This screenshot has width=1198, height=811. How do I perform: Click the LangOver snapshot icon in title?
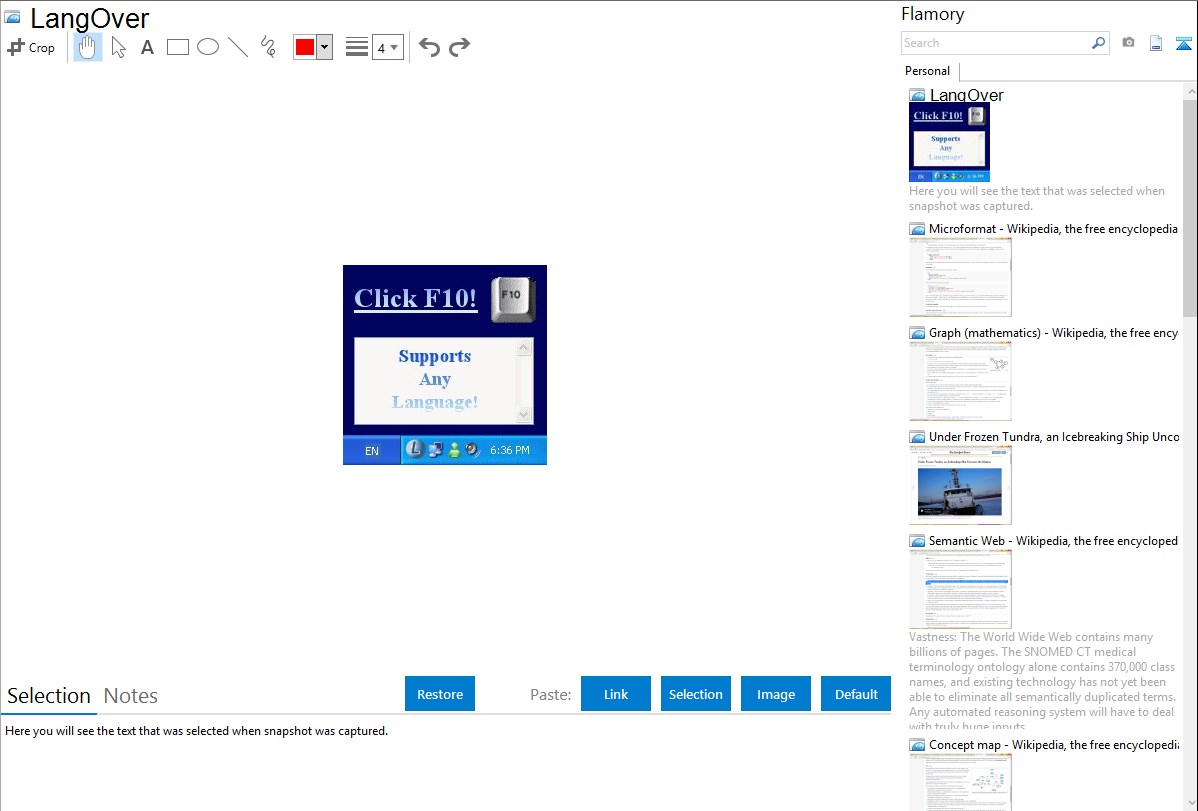[x=12, y=18]
